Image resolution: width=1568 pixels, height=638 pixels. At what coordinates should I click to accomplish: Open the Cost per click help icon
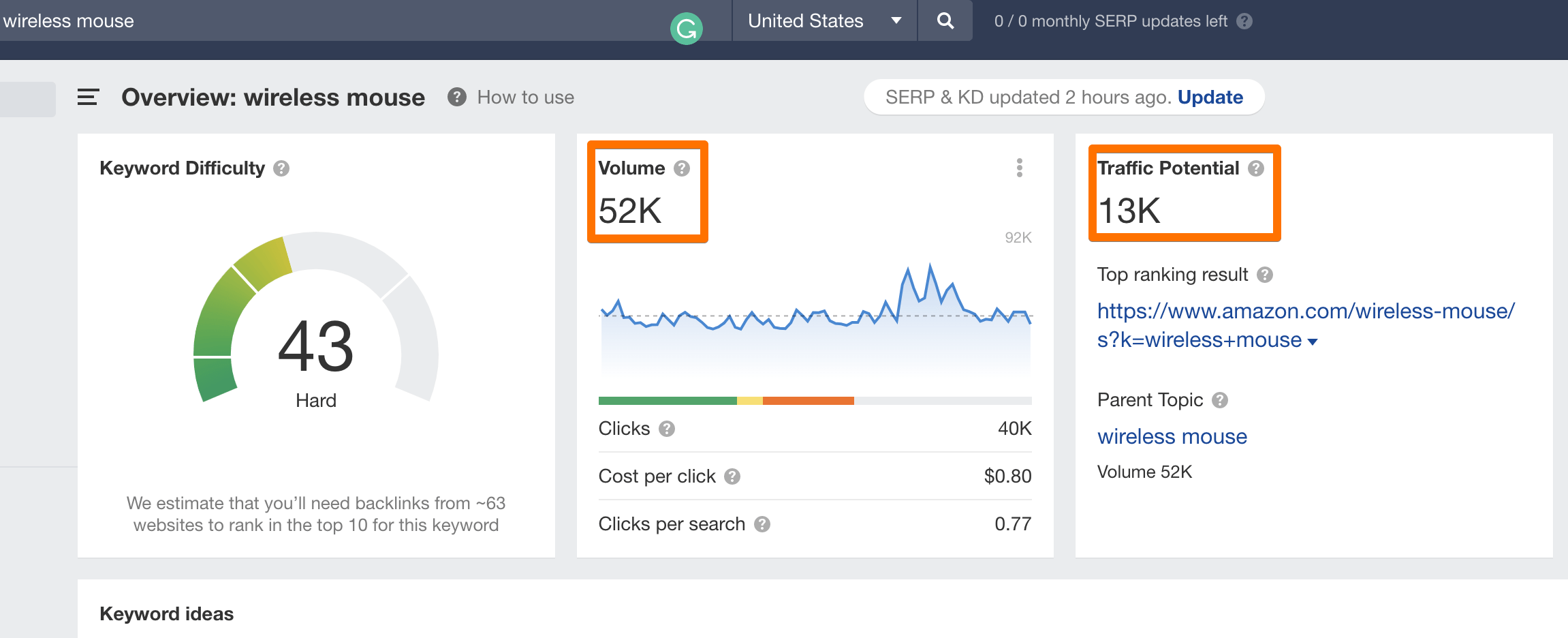pos(732,477)
